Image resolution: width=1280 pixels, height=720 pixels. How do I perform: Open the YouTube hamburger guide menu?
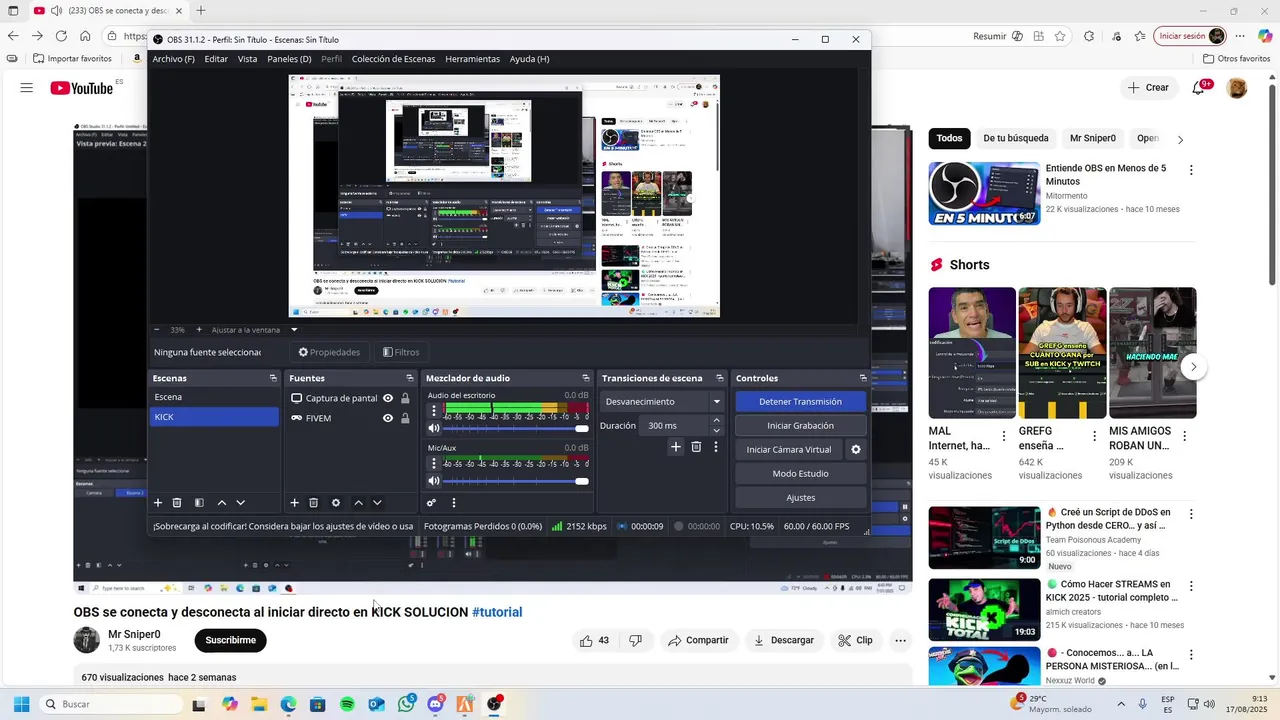[26, 88]
